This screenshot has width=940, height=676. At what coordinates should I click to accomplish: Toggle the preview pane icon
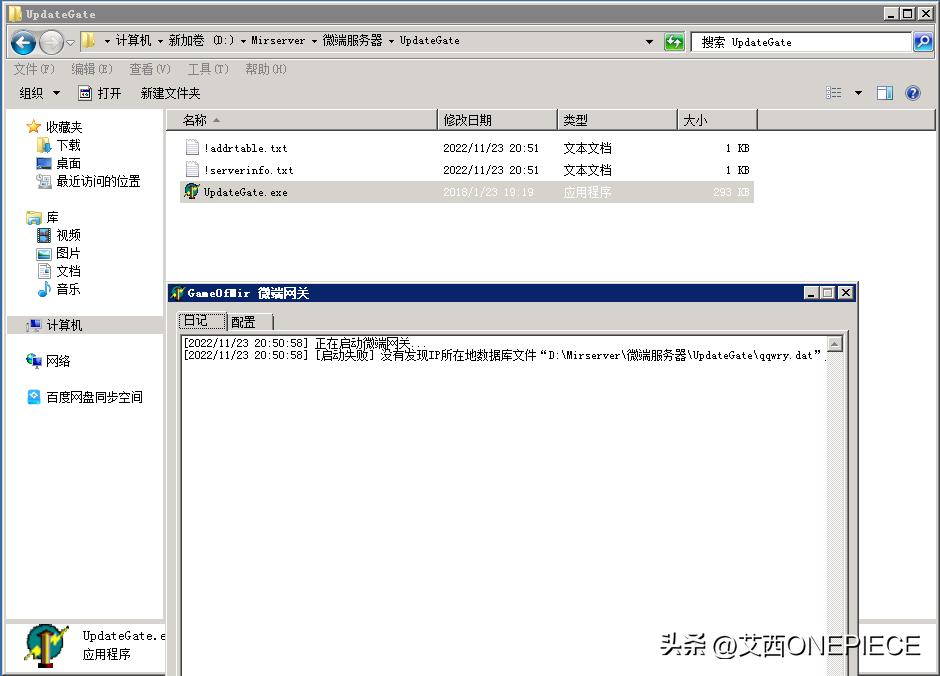click(885, 92)
